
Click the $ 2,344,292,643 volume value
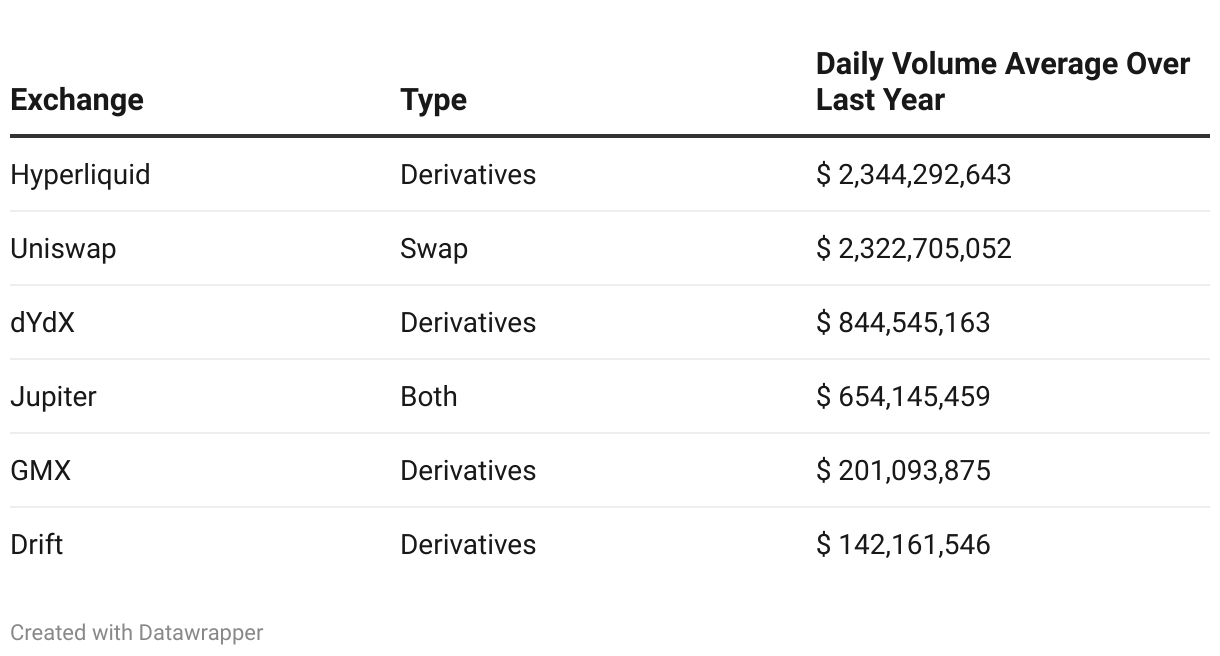pos(913,175)
